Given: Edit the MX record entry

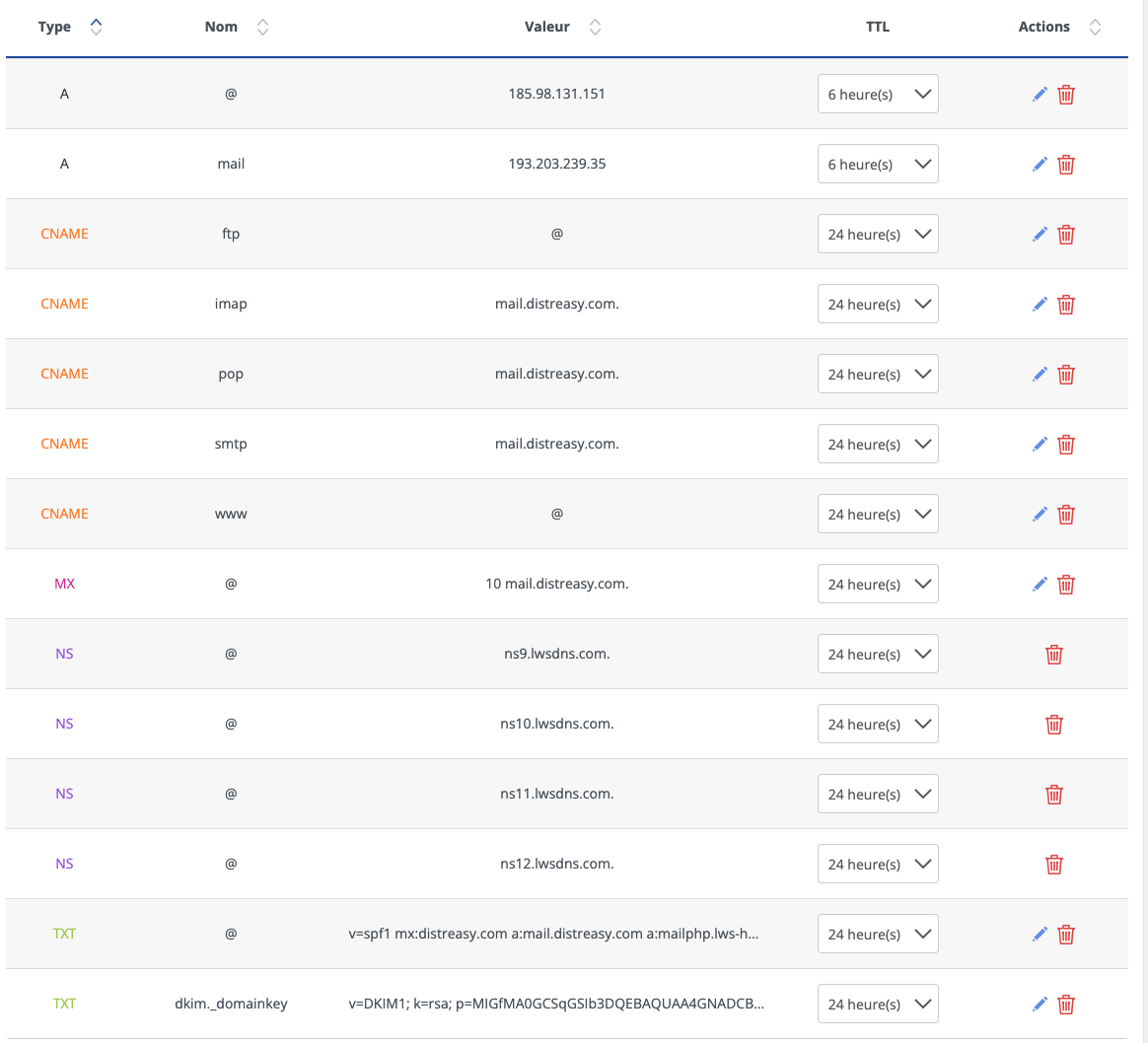Looking at the screenshot, I should tap(1040, 585).
